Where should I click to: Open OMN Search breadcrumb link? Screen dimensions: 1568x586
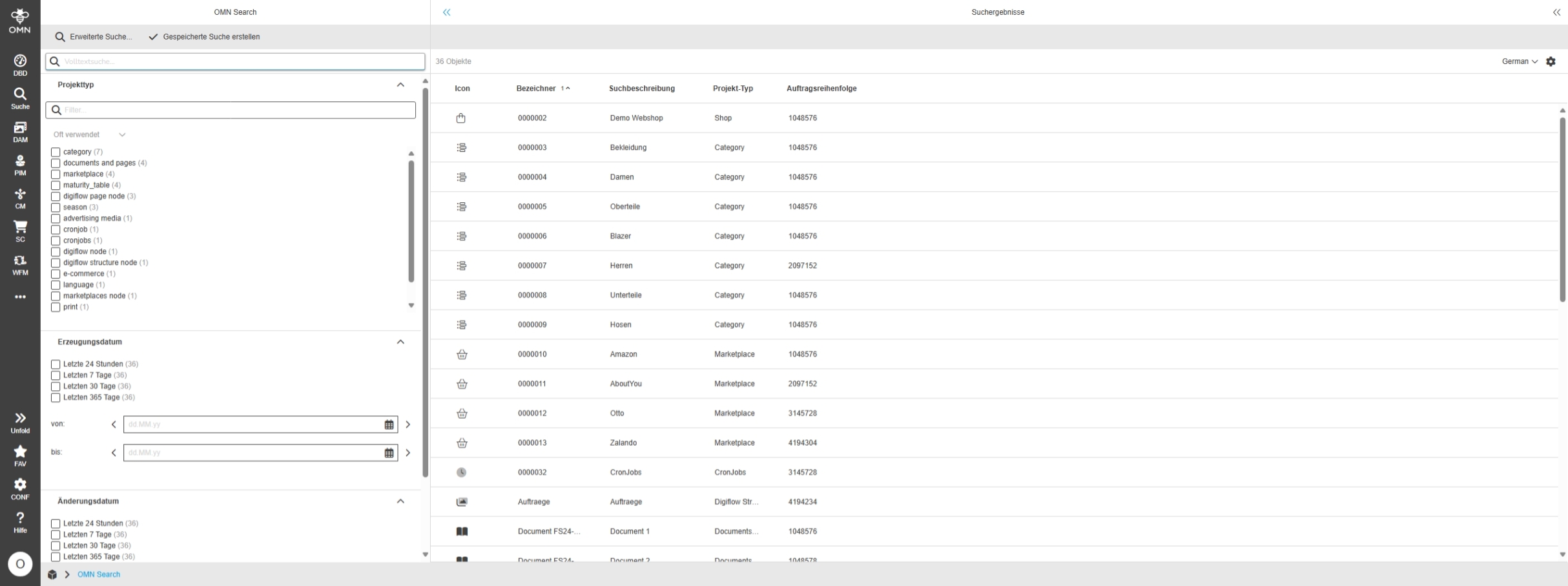pyautogui.click(x=99, y=574)
